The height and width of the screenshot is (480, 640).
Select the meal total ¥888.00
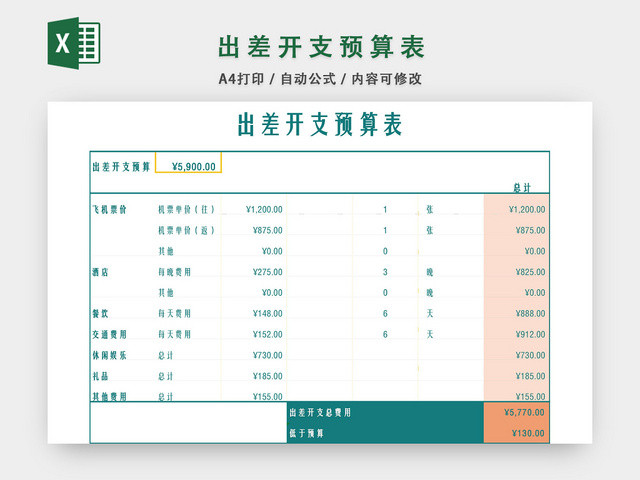tap(530, 314)
